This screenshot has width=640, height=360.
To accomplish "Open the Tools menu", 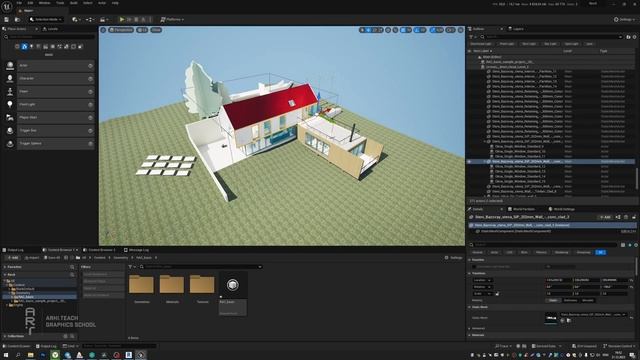I will pos(60,3).
